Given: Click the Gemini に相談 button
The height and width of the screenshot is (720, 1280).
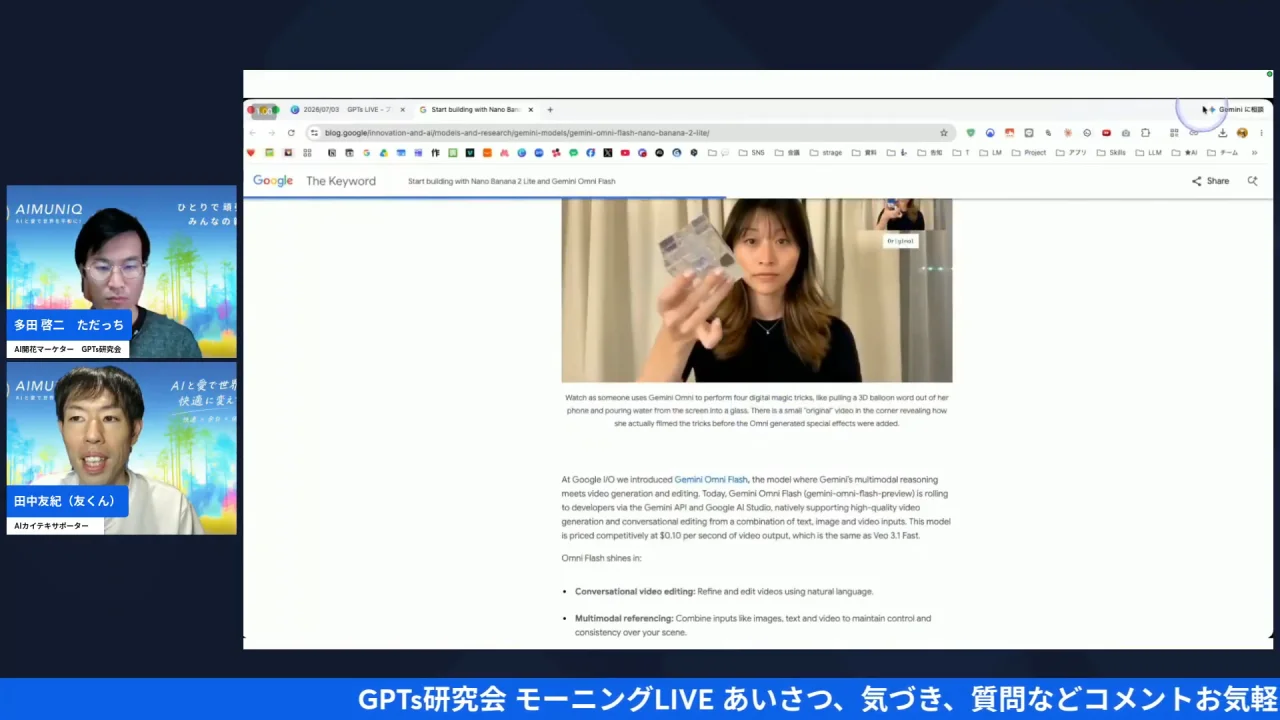Looking at the screenshot, I should [x=1236, y=110].
